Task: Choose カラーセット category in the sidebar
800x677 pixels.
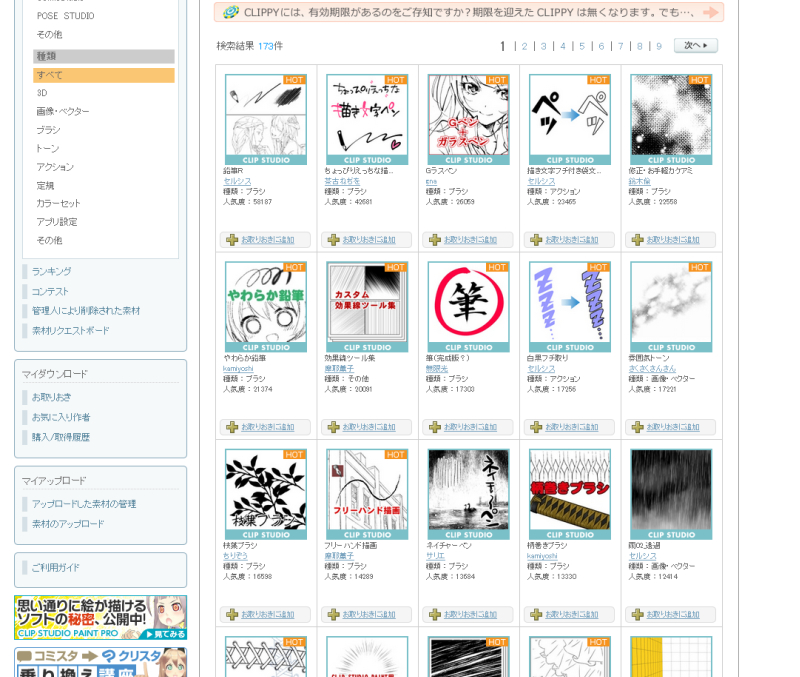Action: click(58, 203)
